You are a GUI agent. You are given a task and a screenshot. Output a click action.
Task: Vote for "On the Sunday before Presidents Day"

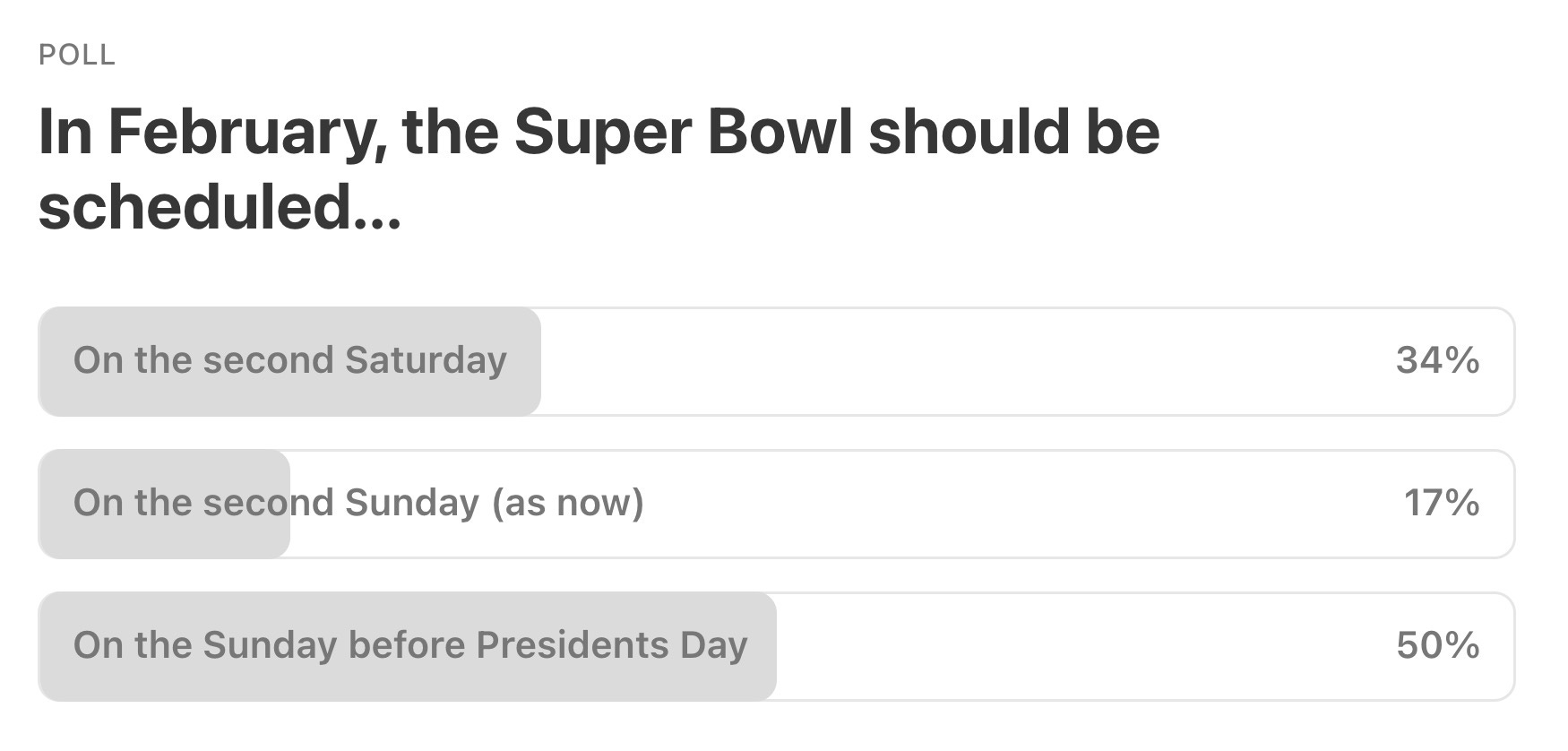409,645
